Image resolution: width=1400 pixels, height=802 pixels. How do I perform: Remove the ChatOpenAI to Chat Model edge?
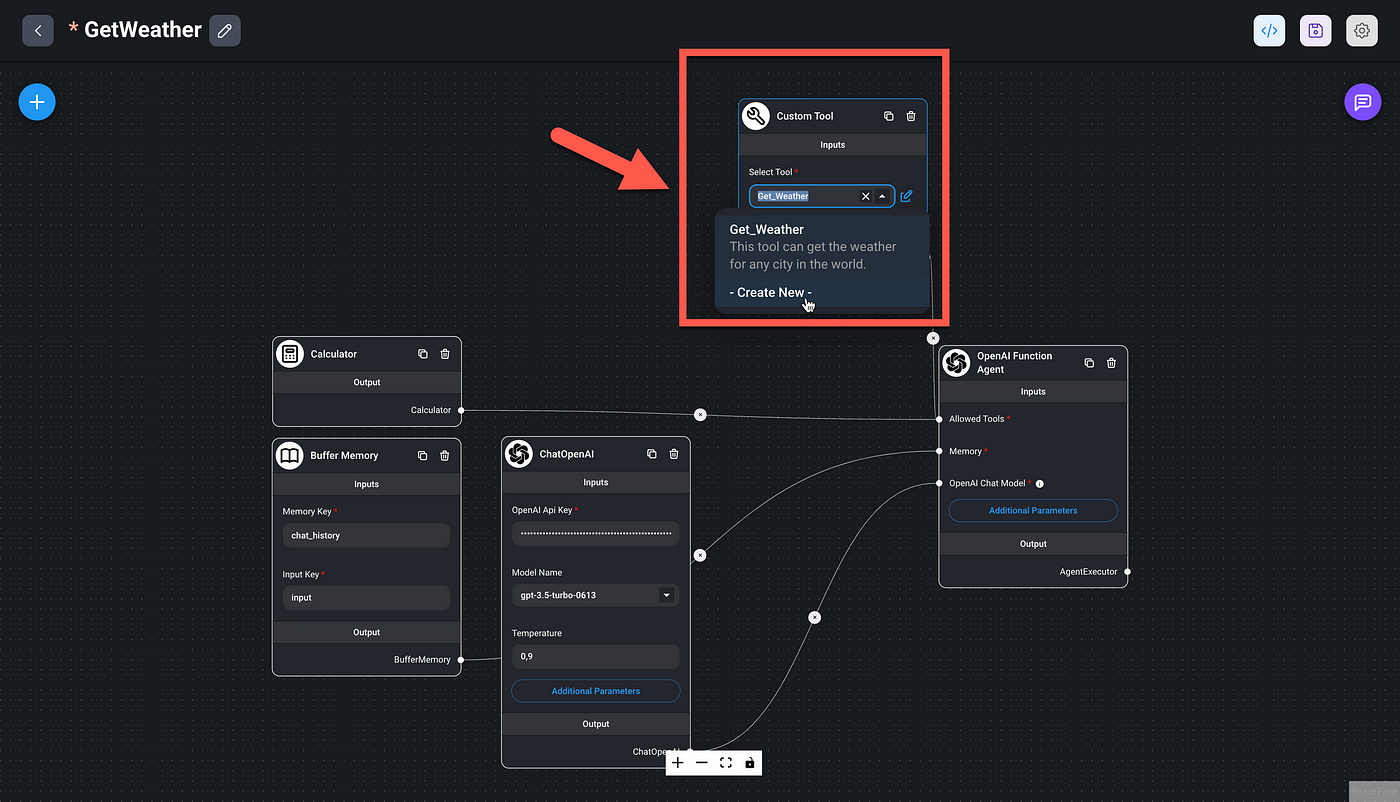(x=815, y=618)
